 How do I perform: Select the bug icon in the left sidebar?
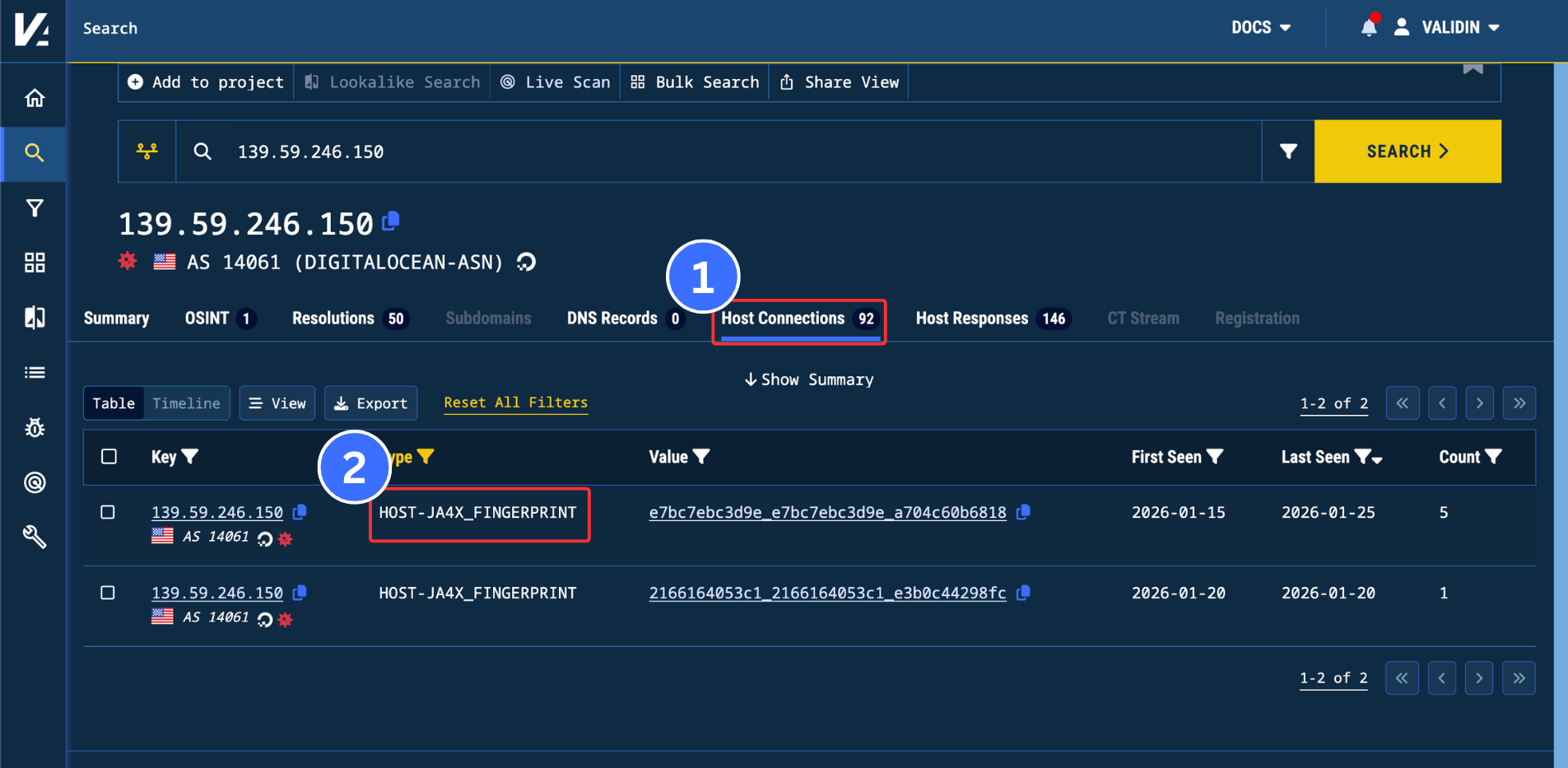coord(34,426)
